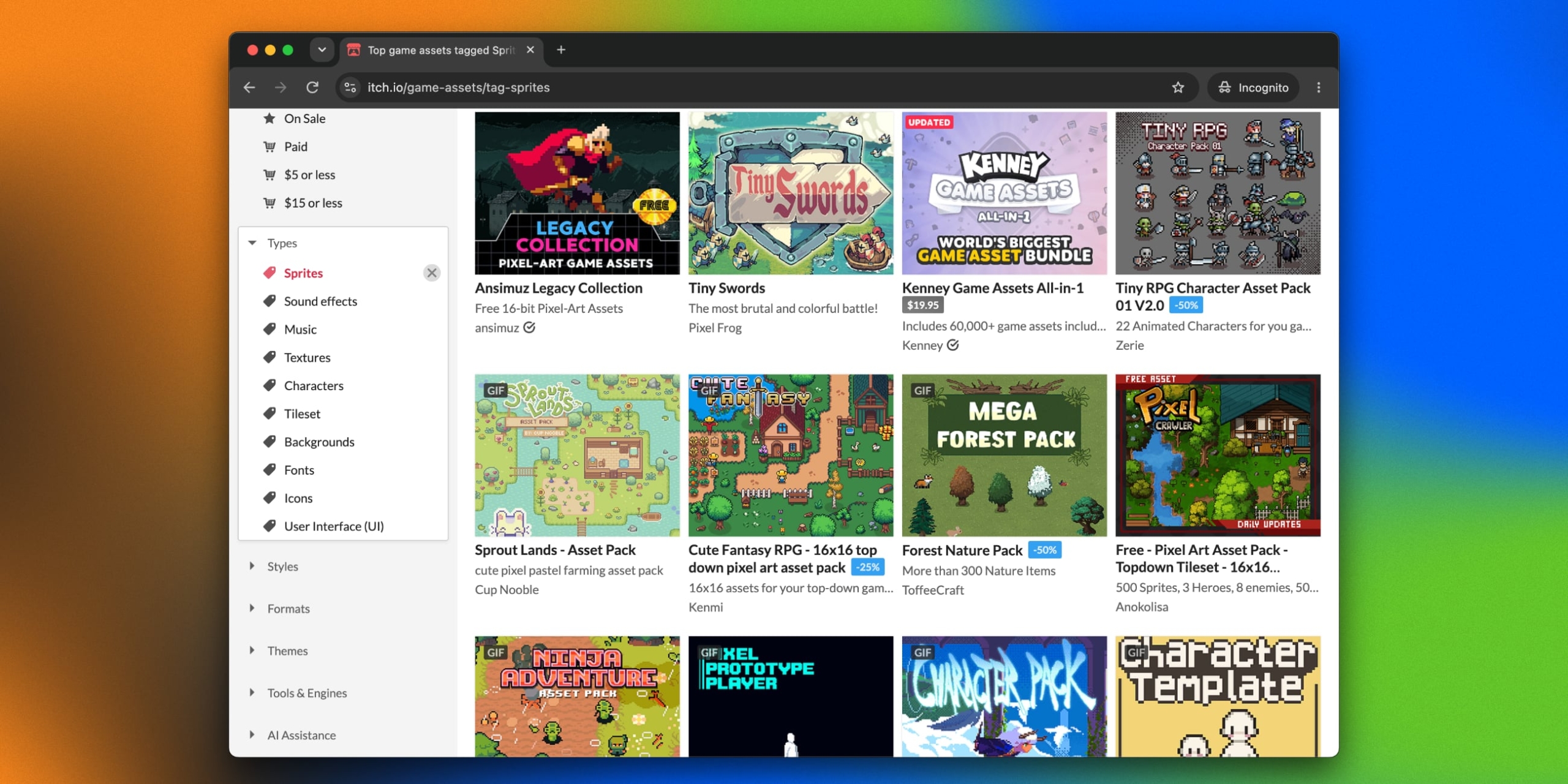Screen dimensions: 1568x784
Task: Reload the itch.io page
Action: click(x=312, y=88)
